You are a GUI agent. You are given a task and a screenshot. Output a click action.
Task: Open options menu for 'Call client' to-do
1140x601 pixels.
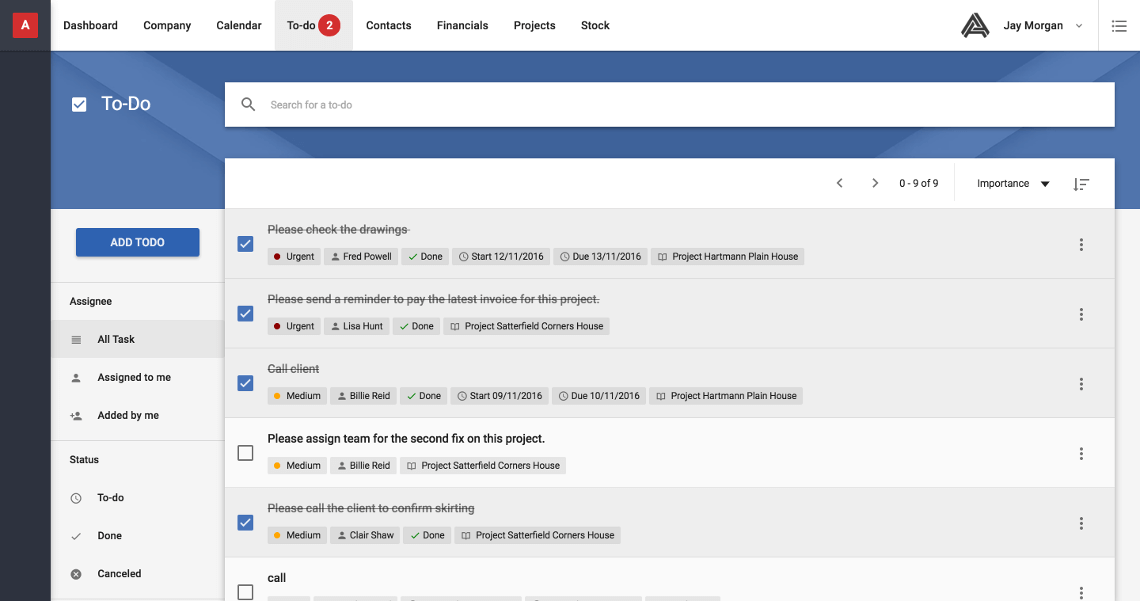coord(1081,384)
